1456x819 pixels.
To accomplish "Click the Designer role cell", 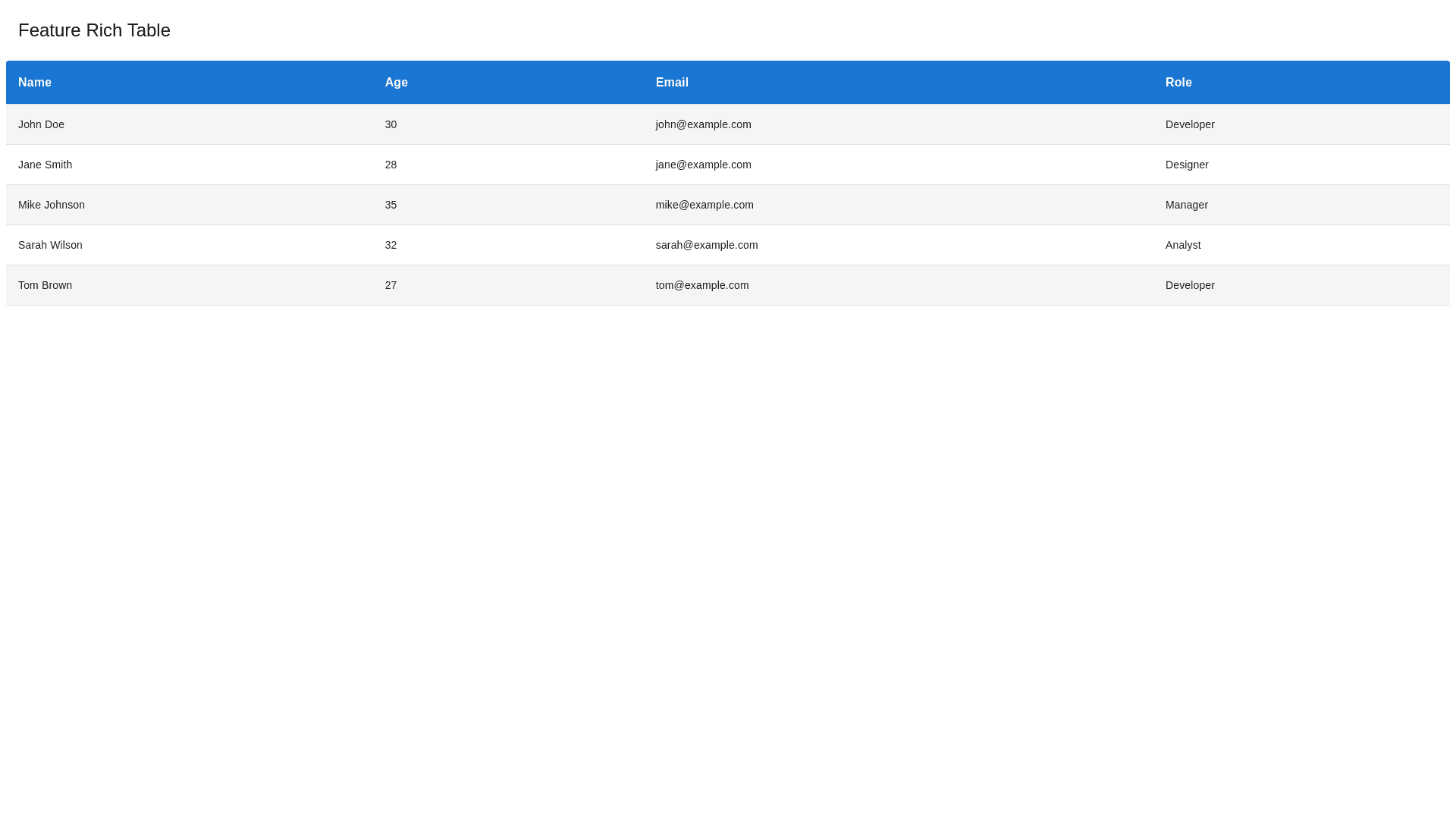I will [1187, 165].
